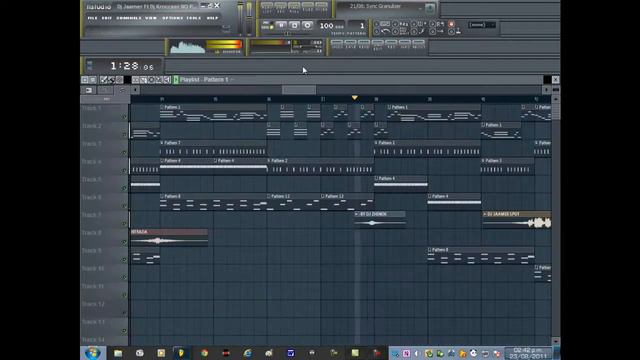This screenshot has width=640, height=360.
Task: Open clip menu of Pattern 8 on Track 6
Action: [162, 196]
